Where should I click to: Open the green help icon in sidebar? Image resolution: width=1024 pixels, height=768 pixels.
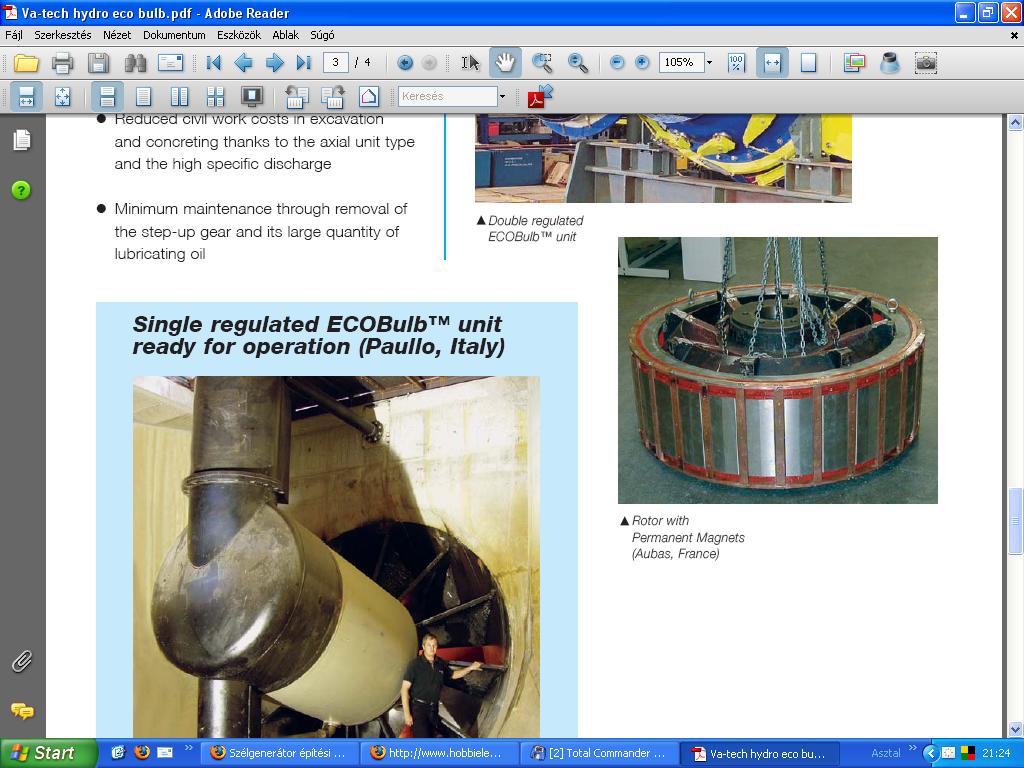pos(21,190)
